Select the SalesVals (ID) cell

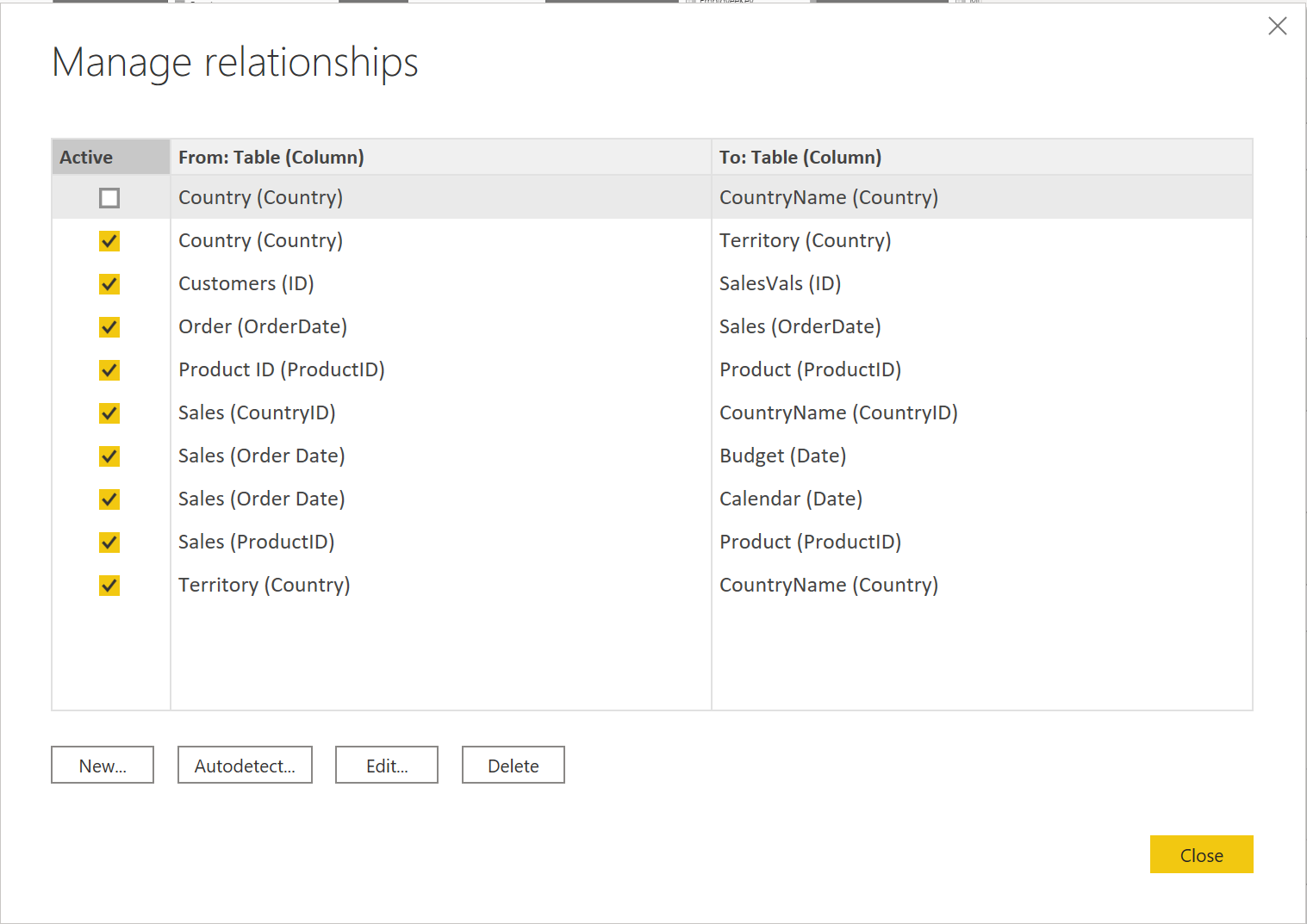[780, 284]
